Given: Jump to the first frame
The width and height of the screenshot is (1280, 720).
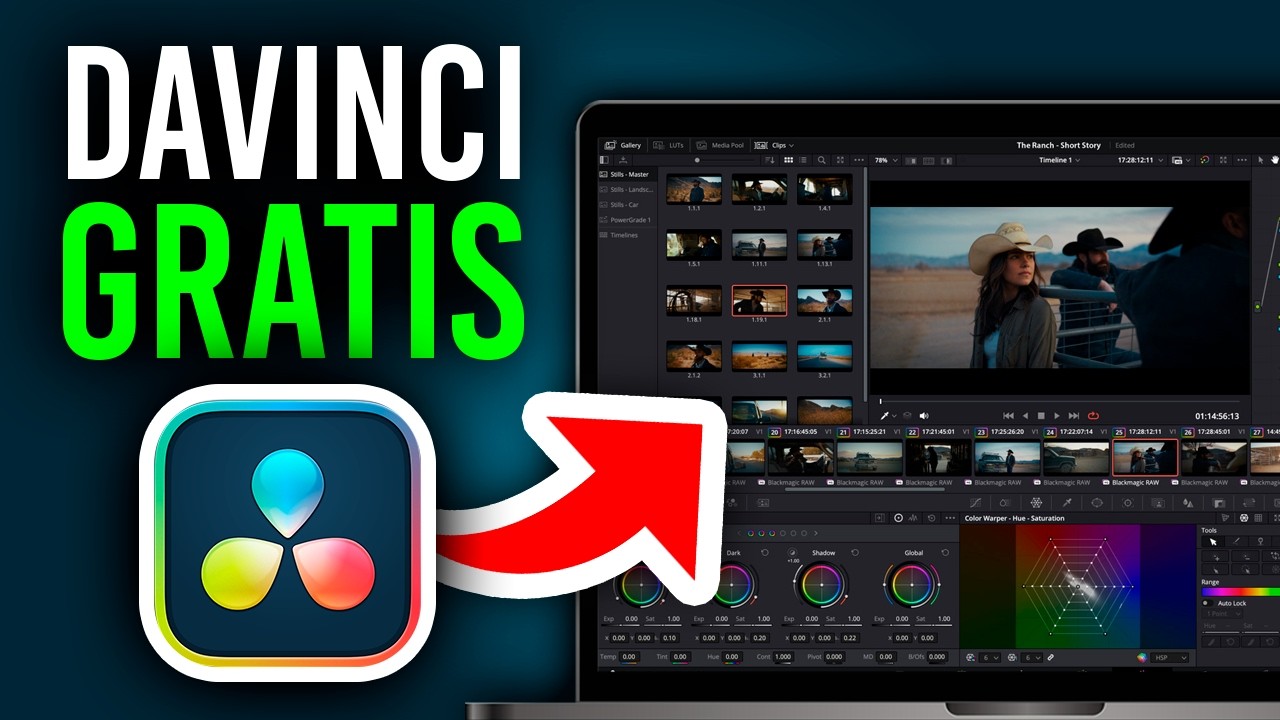Looking at the screenshot, I should click(x=1008, y=415).
